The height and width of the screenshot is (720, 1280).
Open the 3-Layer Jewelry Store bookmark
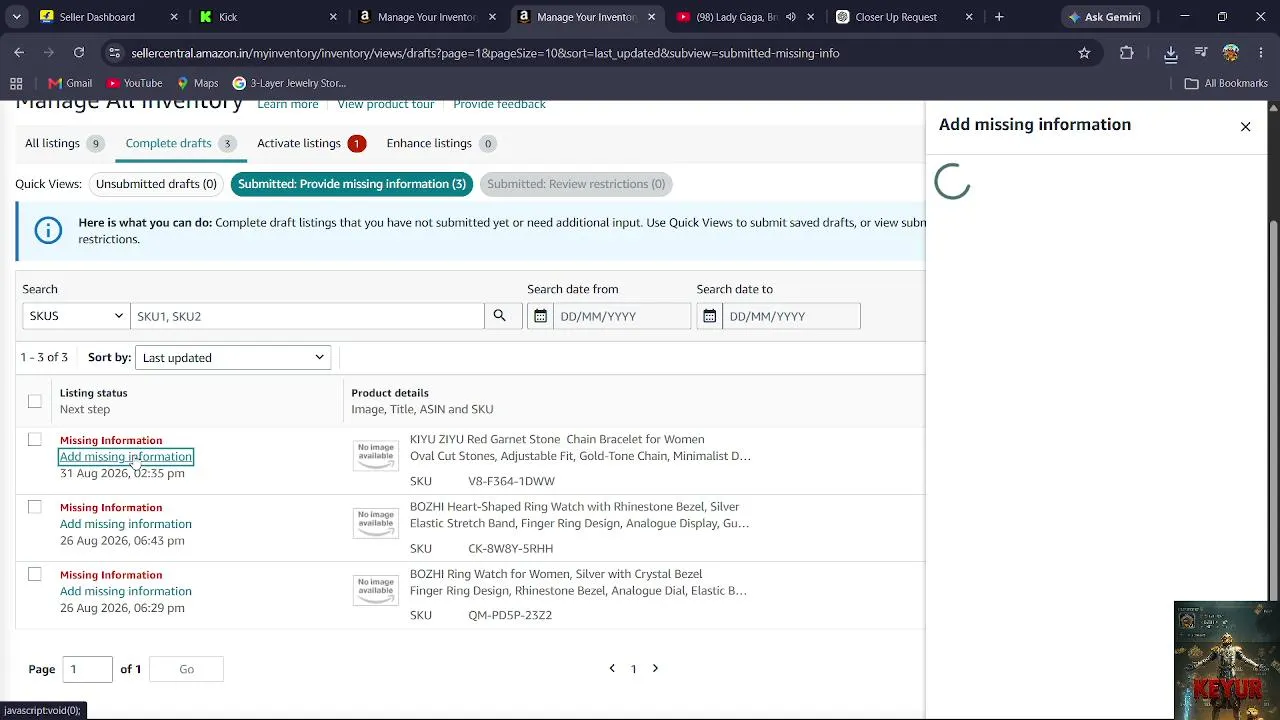pos(289,83)
